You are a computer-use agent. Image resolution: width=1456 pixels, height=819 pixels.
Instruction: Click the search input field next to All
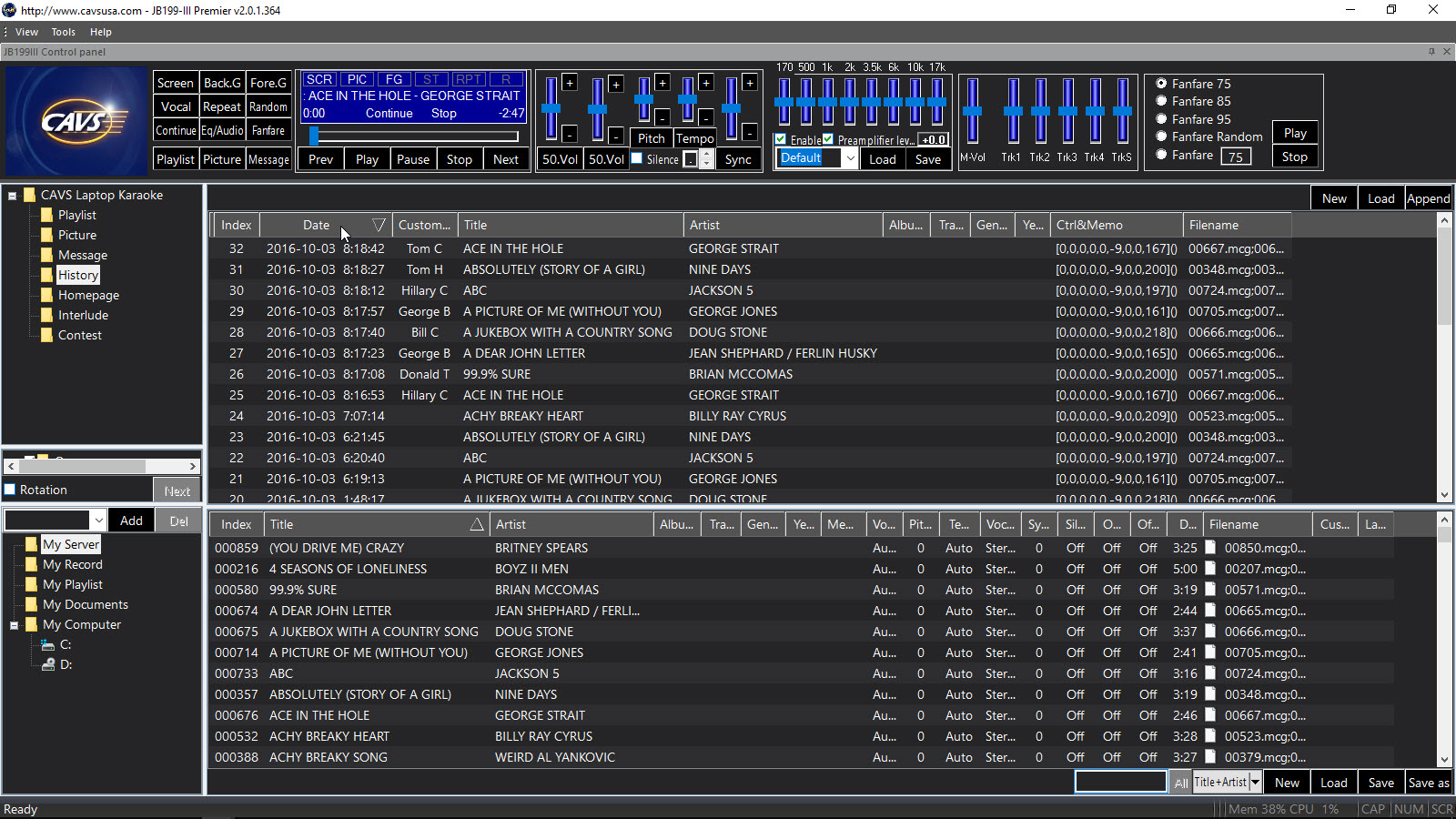pos(1120,782)
